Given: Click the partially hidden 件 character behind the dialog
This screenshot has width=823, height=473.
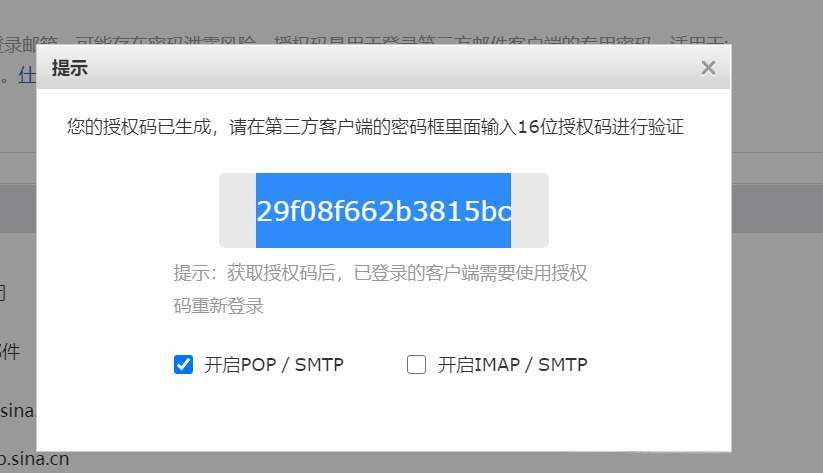Looking at the screenshot, I should point(10,351).
